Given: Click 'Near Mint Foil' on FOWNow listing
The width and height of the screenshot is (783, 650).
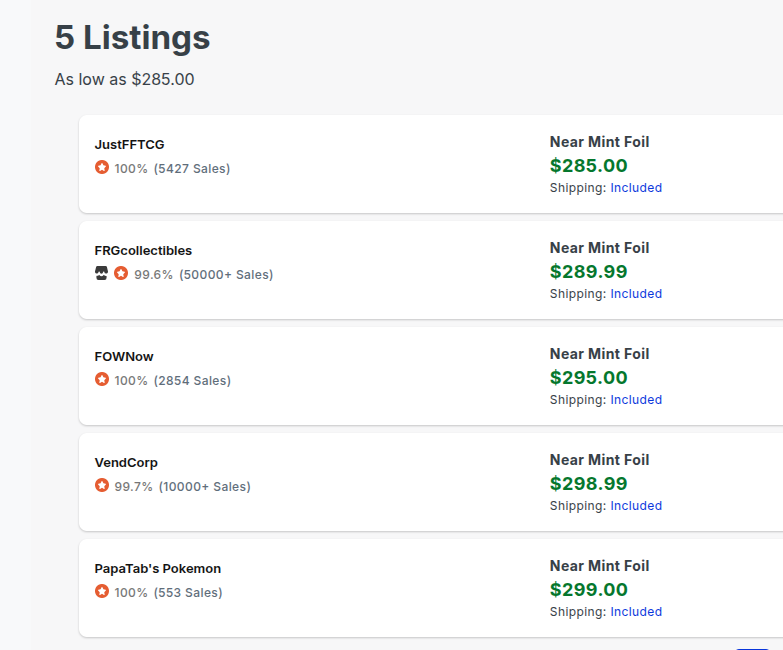Looking at the screenshot, I should click(x=599, y=354).
